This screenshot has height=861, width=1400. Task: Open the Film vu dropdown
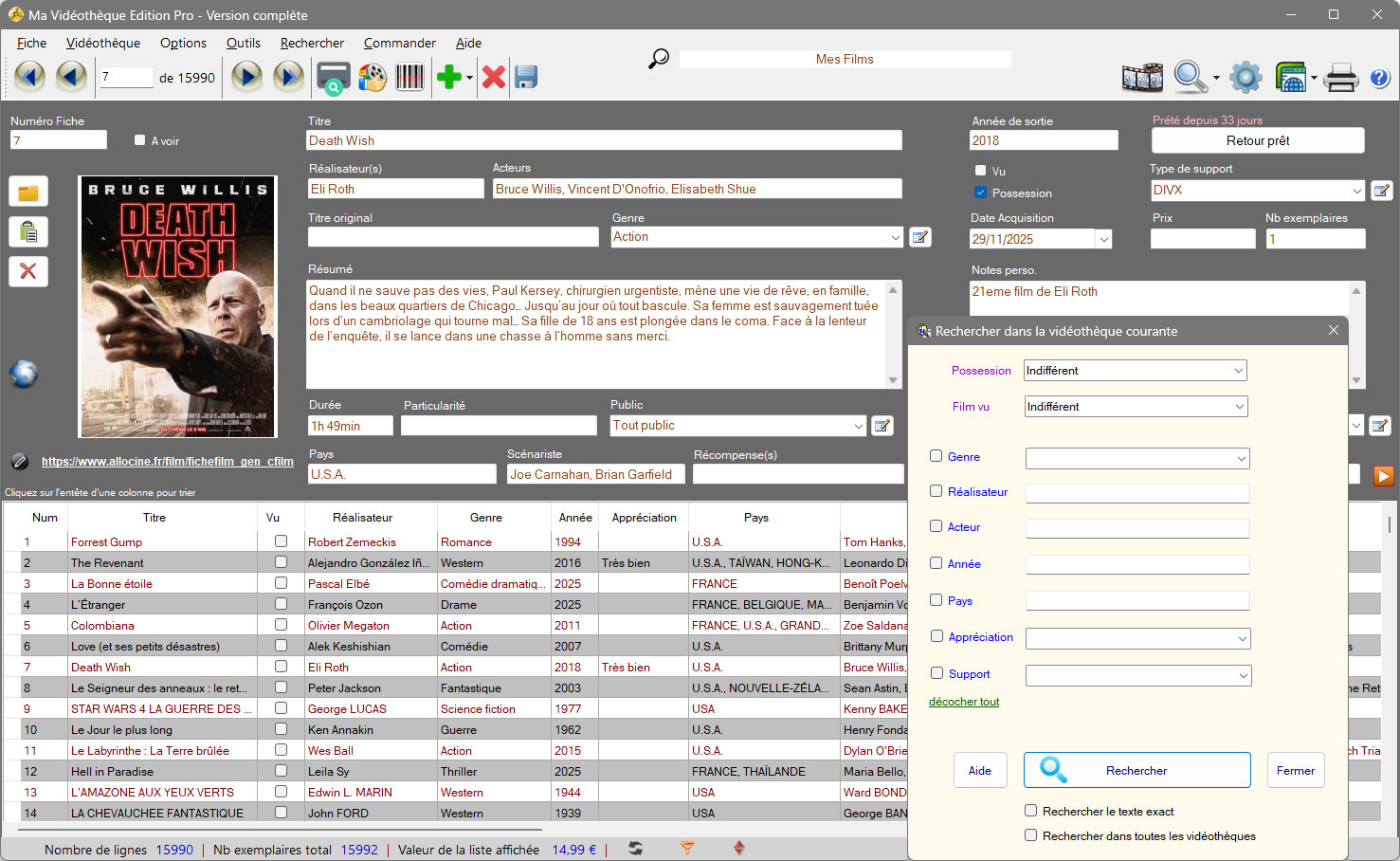tap(1239, 407)
